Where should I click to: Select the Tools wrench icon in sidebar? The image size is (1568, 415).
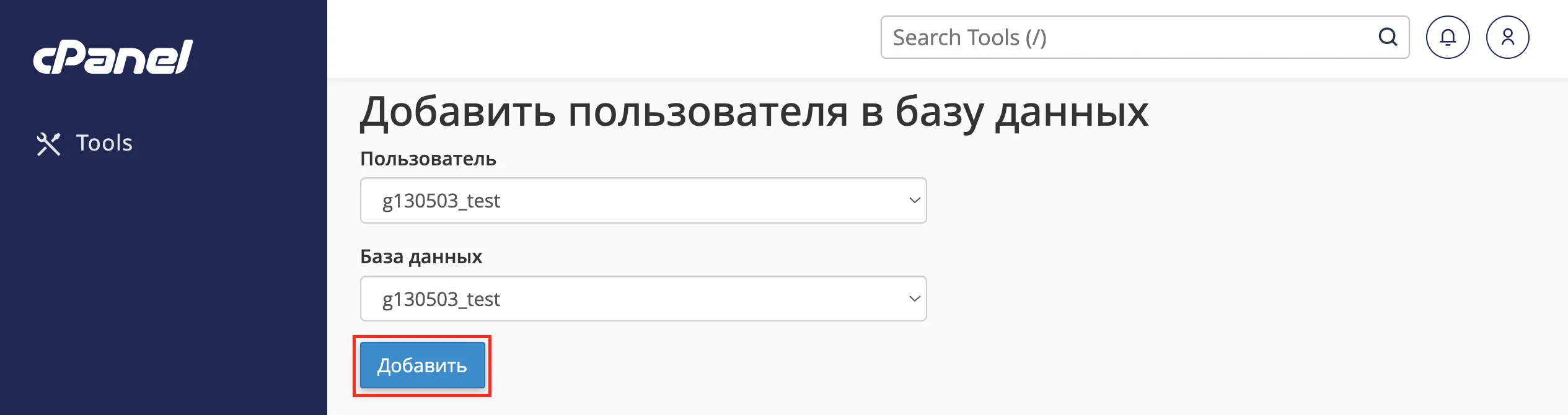pyautogui.click(x=50, y=143)
